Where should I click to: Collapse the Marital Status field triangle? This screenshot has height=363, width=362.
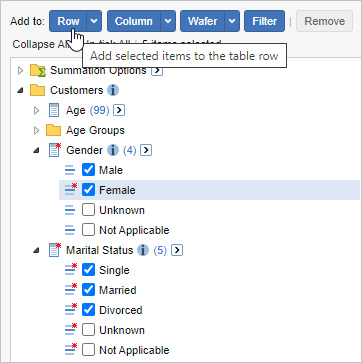(37, 251)
